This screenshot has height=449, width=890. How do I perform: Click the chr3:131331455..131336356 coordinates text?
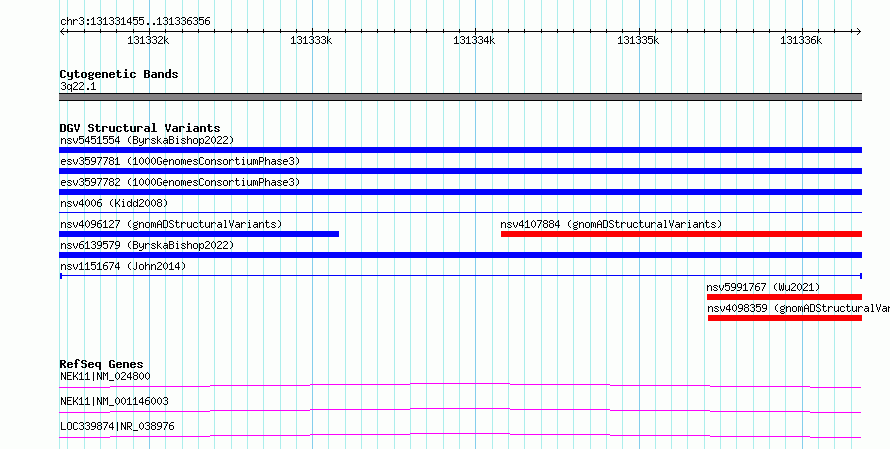pos(135,22)
